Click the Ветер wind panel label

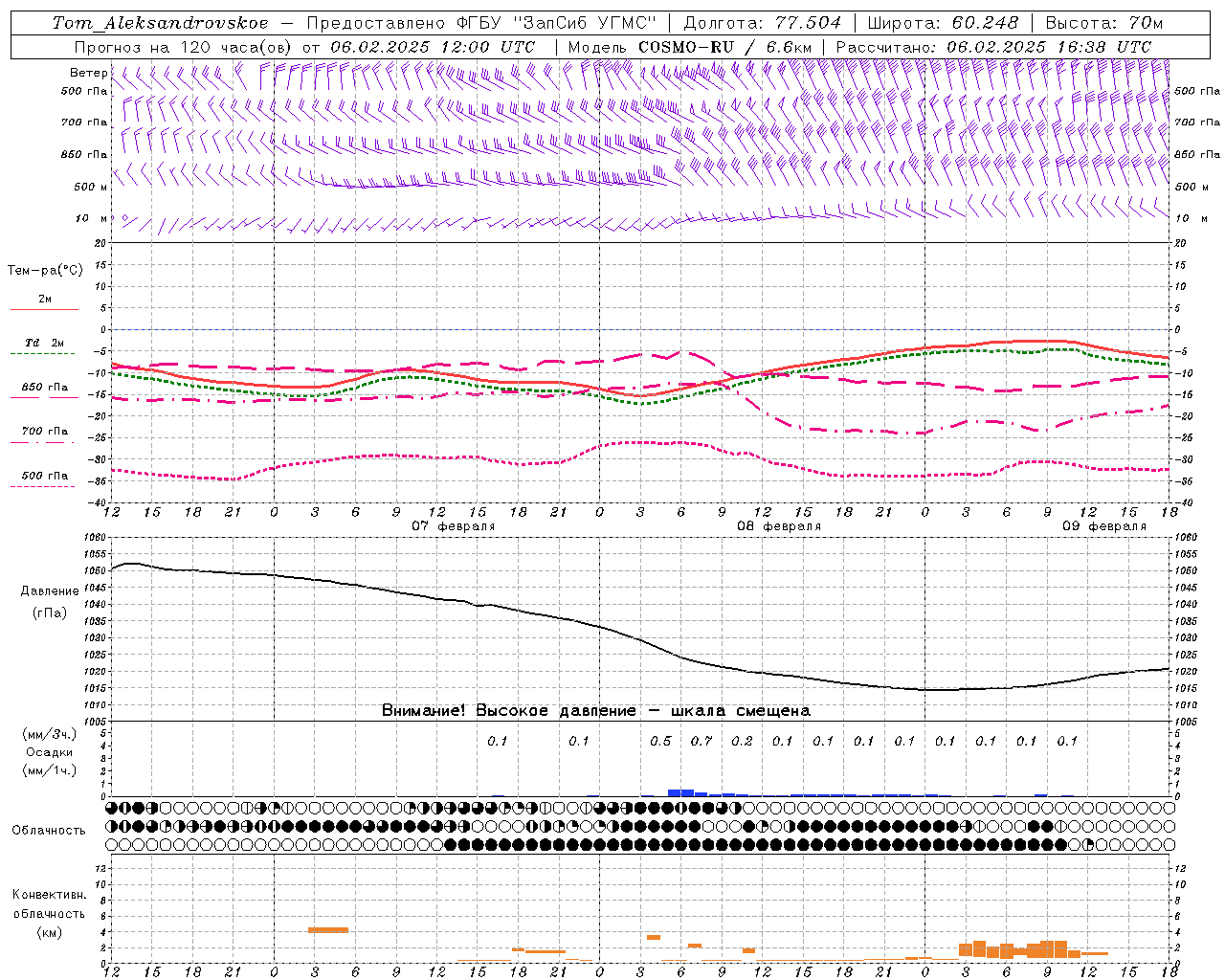(x=89, y=73)
